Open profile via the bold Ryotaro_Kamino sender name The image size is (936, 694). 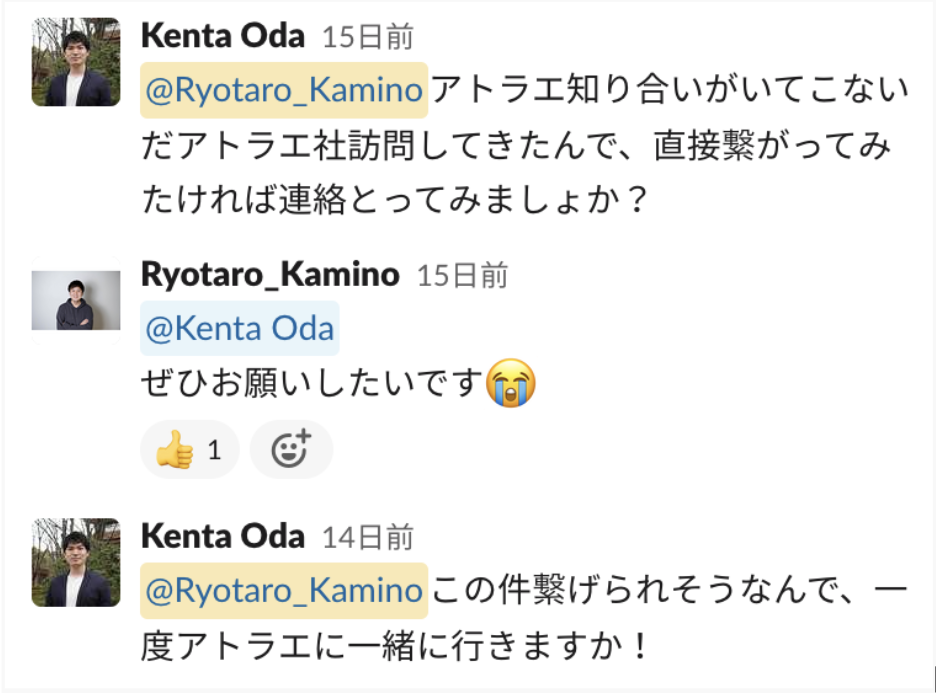click(x=270, y=274)
